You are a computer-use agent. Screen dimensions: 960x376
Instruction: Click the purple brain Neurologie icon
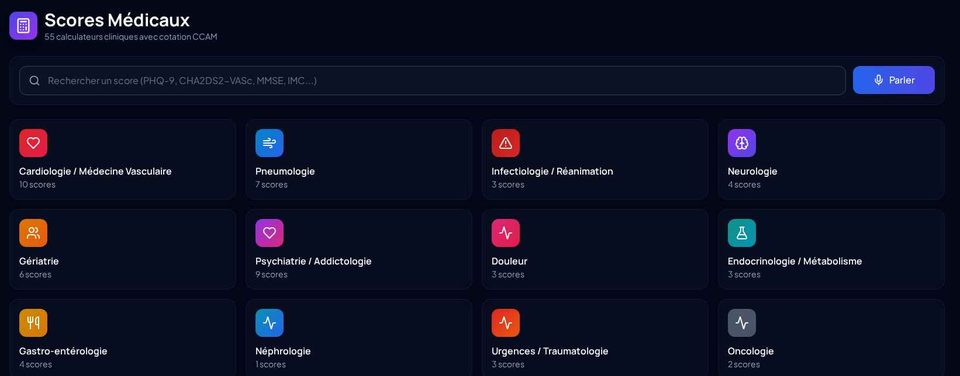[x=742, y=143]
